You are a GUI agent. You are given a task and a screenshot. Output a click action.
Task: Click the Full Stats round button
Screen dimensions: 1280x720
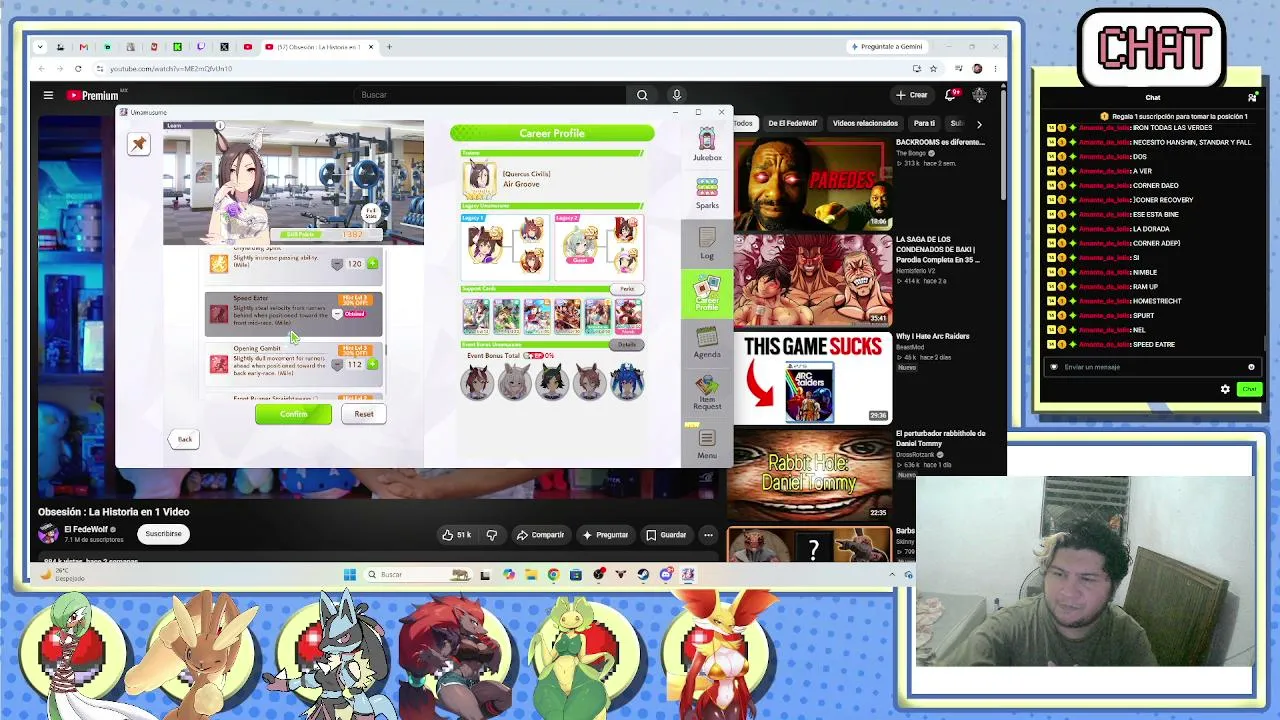click(x=371, y=214)
